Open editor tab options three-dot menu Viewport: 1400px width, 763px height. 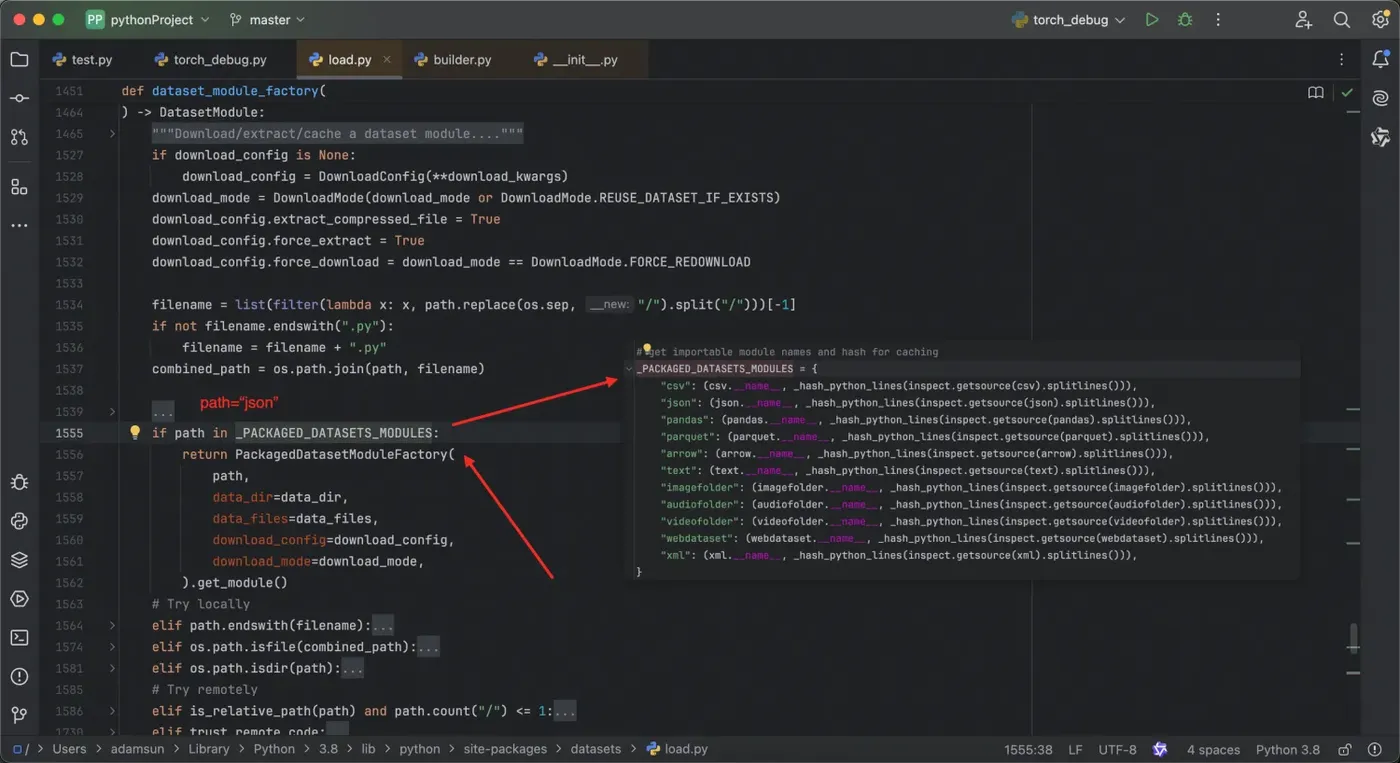tap(1342, 60)
